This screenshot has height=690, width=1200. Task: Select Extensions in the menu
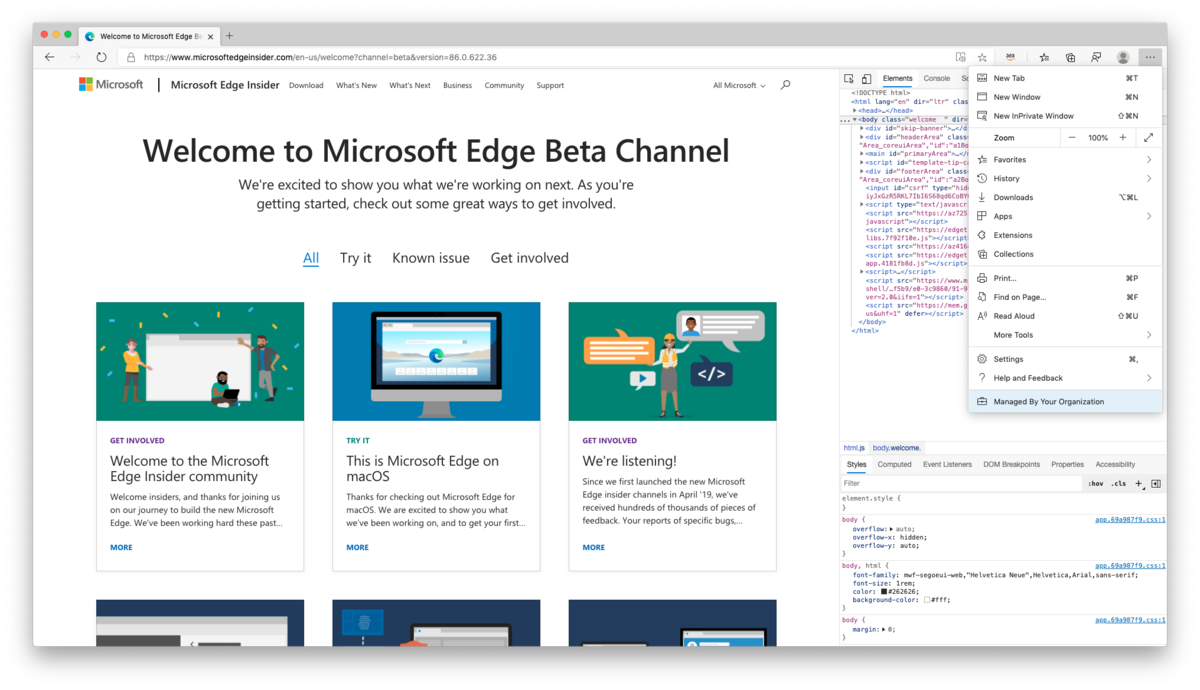1065,235
